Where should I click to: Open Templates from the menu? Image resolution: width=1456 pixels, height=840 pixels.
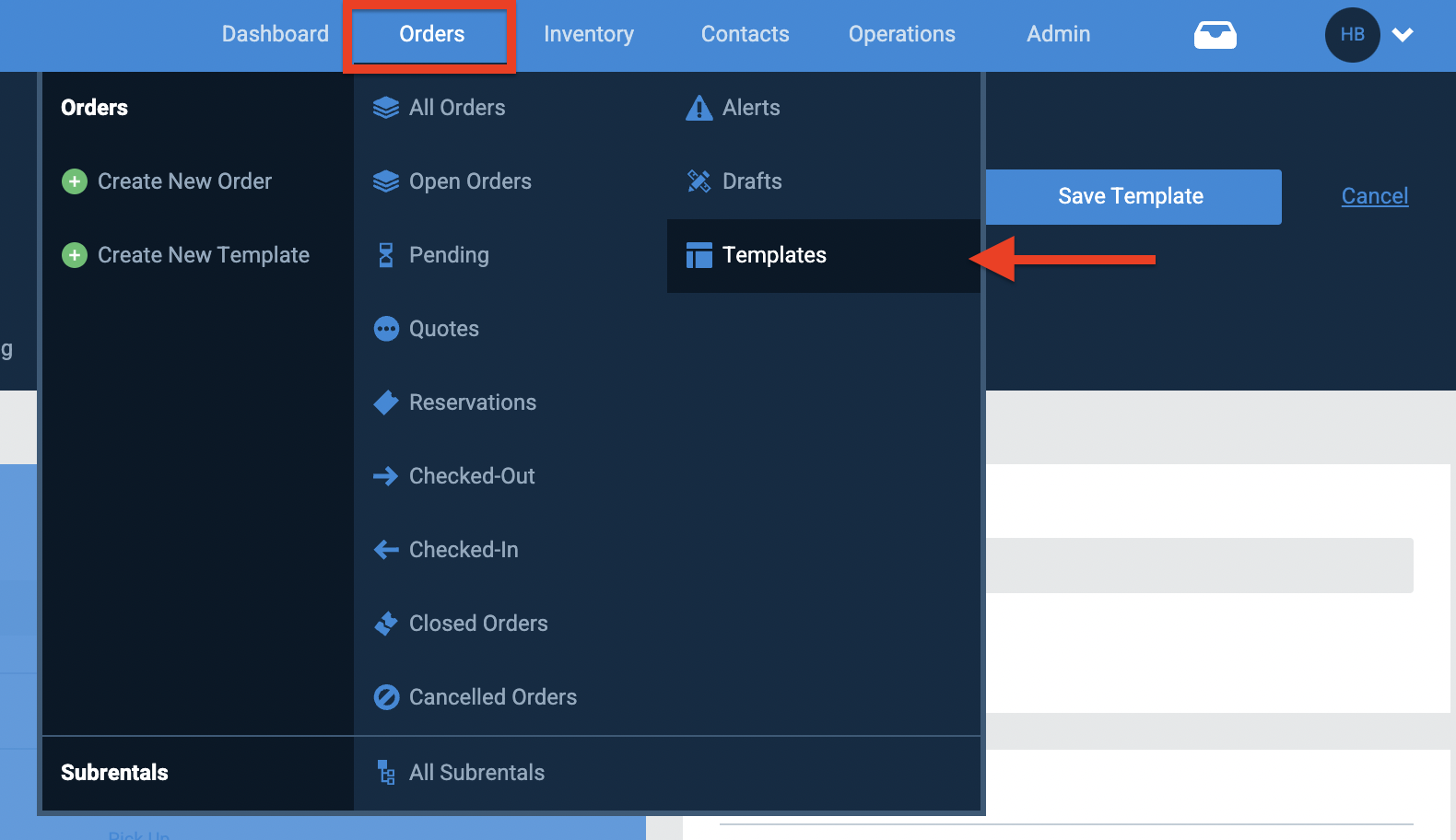823,256
